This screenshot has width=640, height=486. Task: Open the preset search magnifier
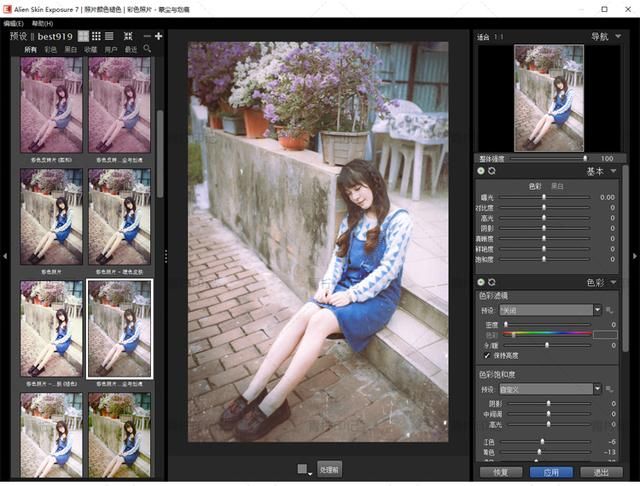147,49
